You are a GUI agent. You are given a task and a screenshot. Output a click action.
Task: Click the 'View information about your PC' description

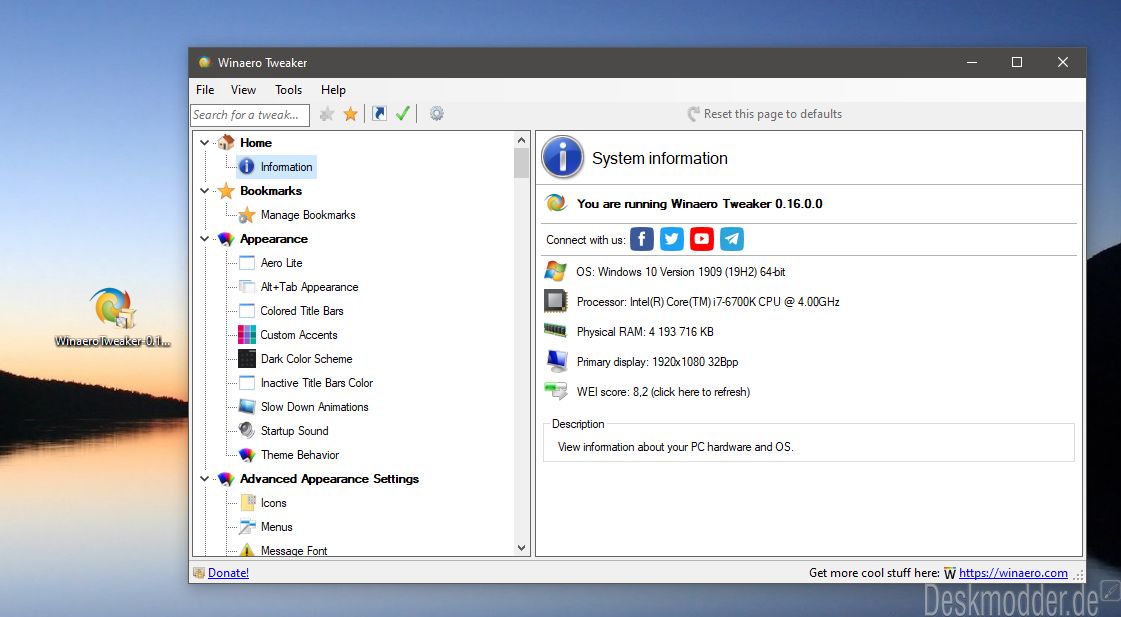676,447
